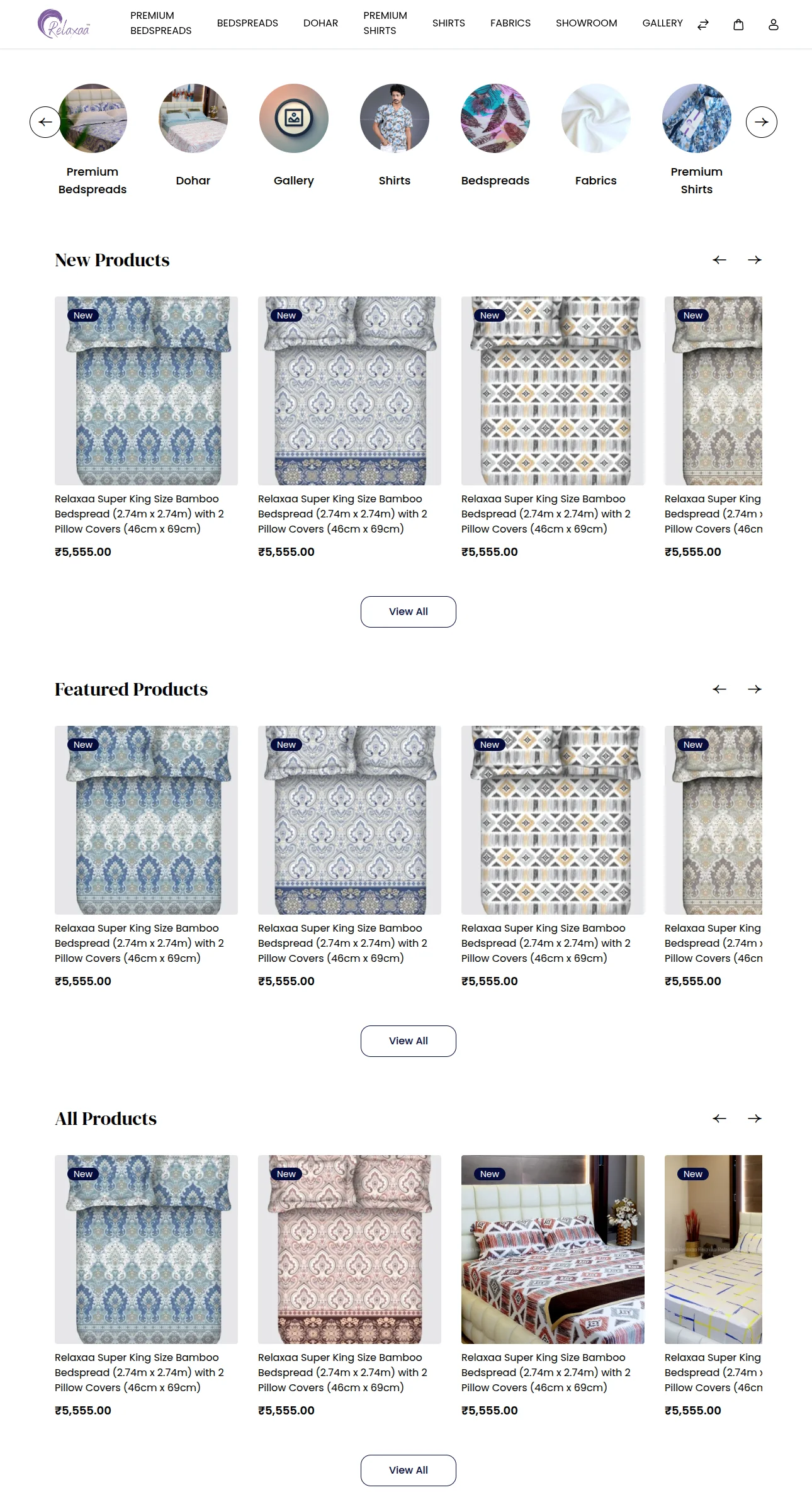The image size is (812, 1507).
Task: Open the shopping bag cart icon
Action: [x=738, y=25]
